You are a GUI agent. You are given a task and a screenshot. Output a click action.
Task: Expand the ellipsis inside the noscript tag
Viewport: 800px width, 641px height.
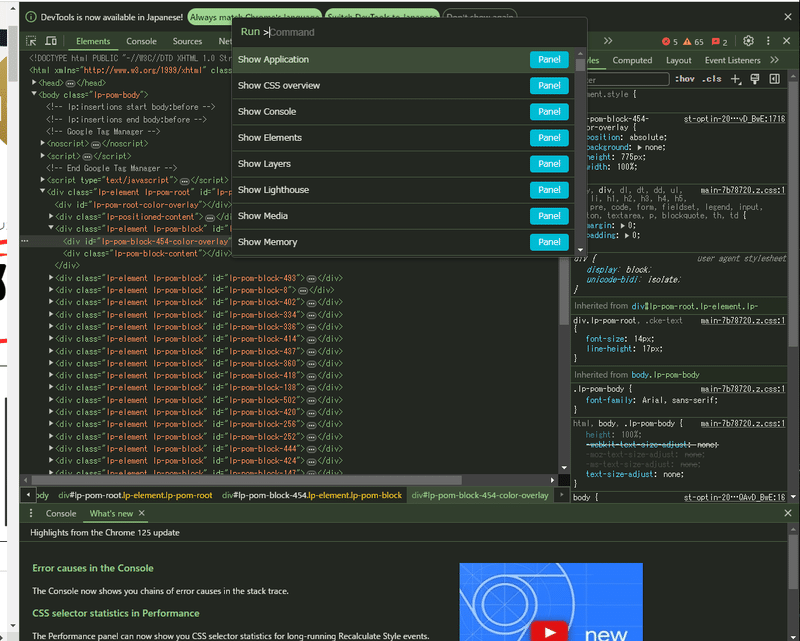click(95, 144)
